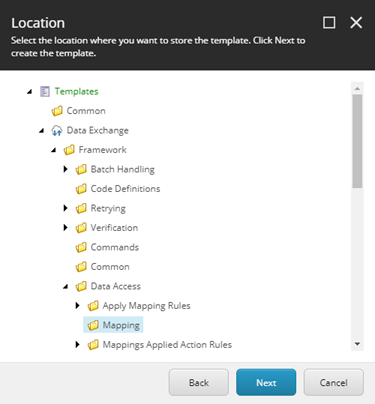Expand the Batch Handling folder
The width and height of the screenshot is (375, 404).
point(66,169)
